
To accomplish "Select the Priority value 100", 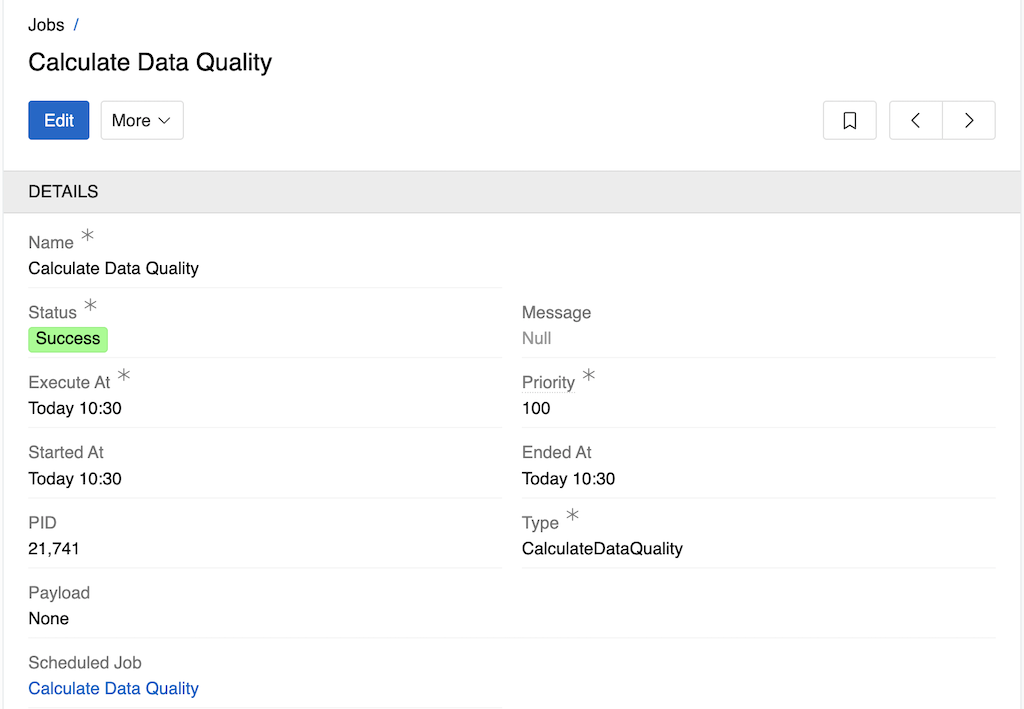I will coord(536,408).
